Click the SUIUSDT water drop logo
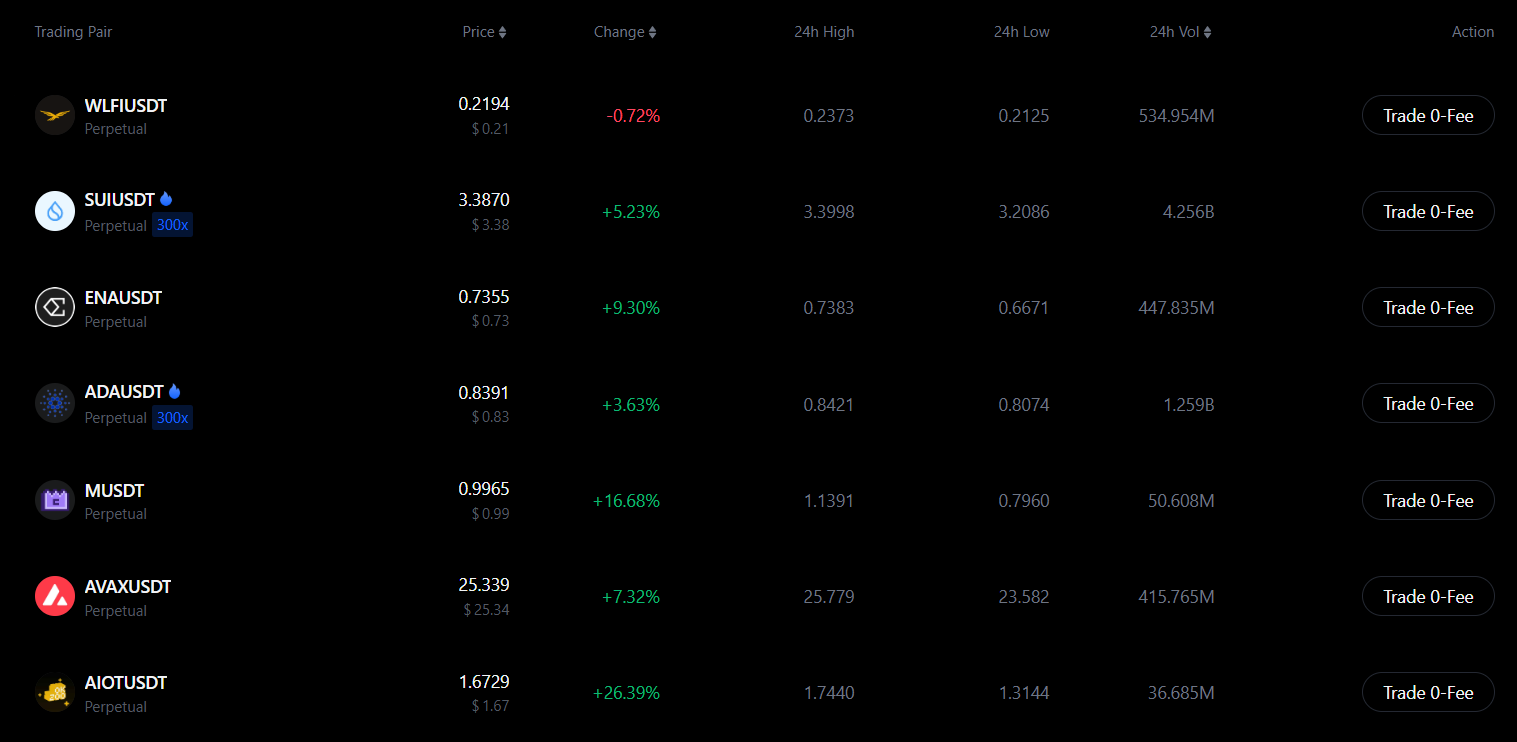 pyautogui.click(x=55, y=211)
